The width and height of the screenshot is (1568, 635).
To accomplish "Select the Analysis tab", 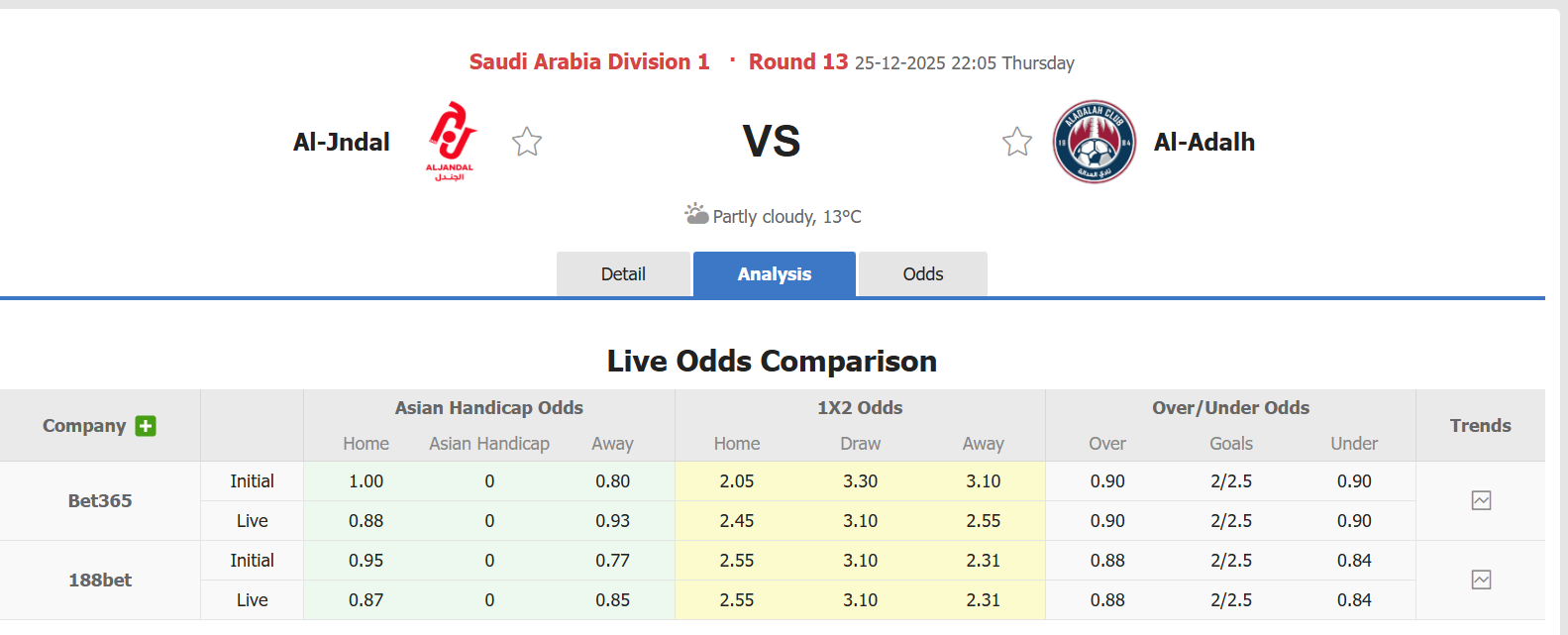I will click(x=774, y=273).
